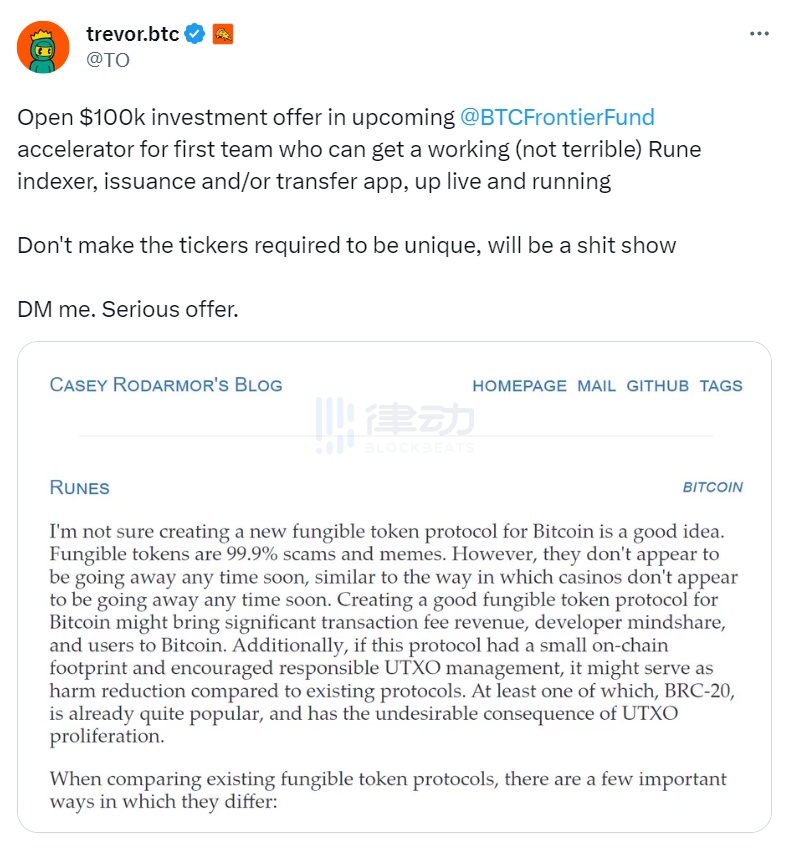Click Casey Rodarmor's Blog title

[x=166, y=385]
